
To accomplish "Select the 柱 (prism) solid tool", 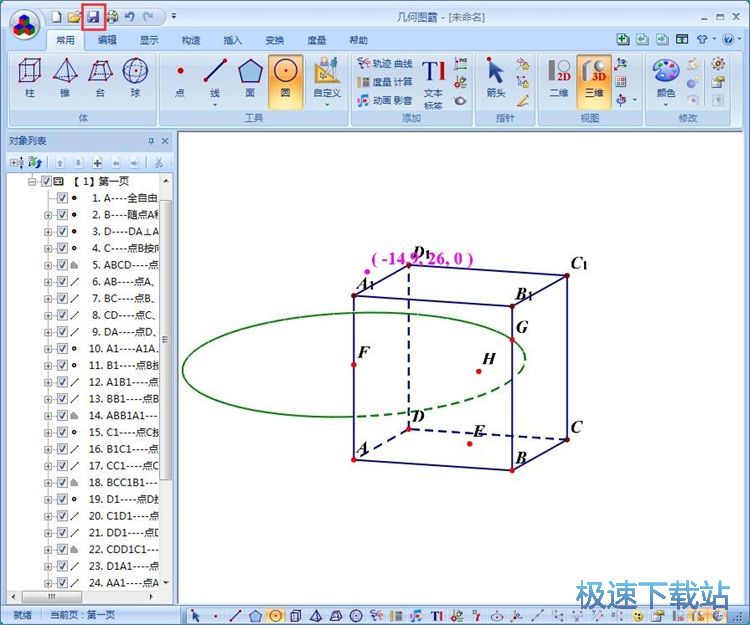I will click(31, 78).
